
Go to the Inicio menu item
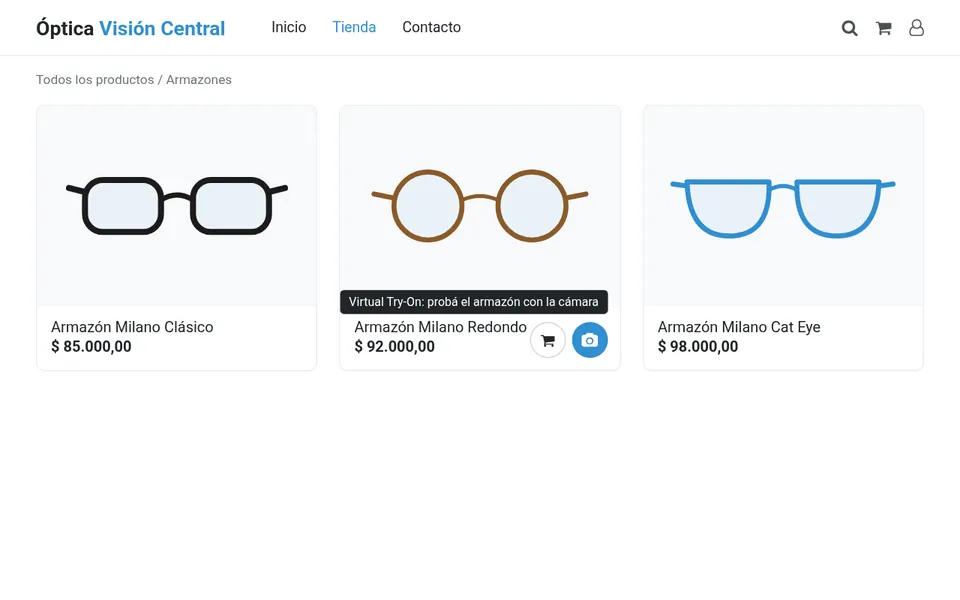pyautogui.click(x=289, y=28)
